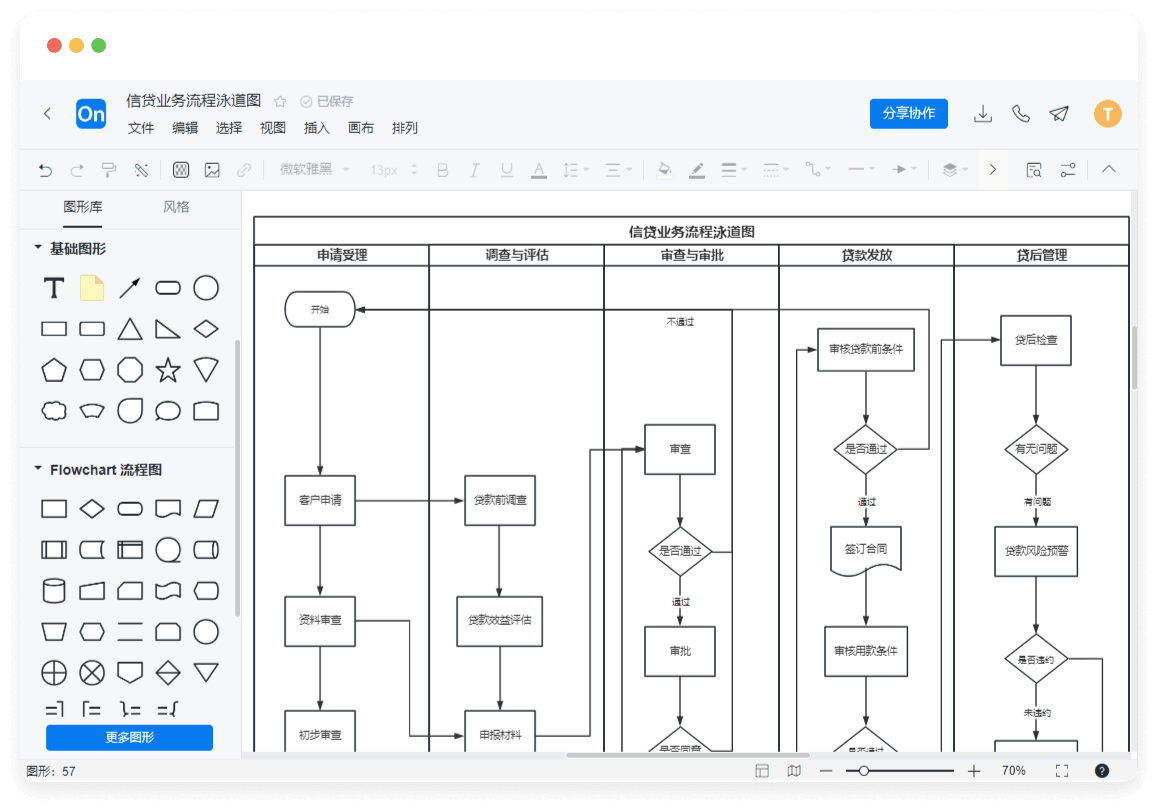Click the 分享协作 button
The width and height of the screenshot is (1158, 810).
pyautogui.click(x=908, y=114)
